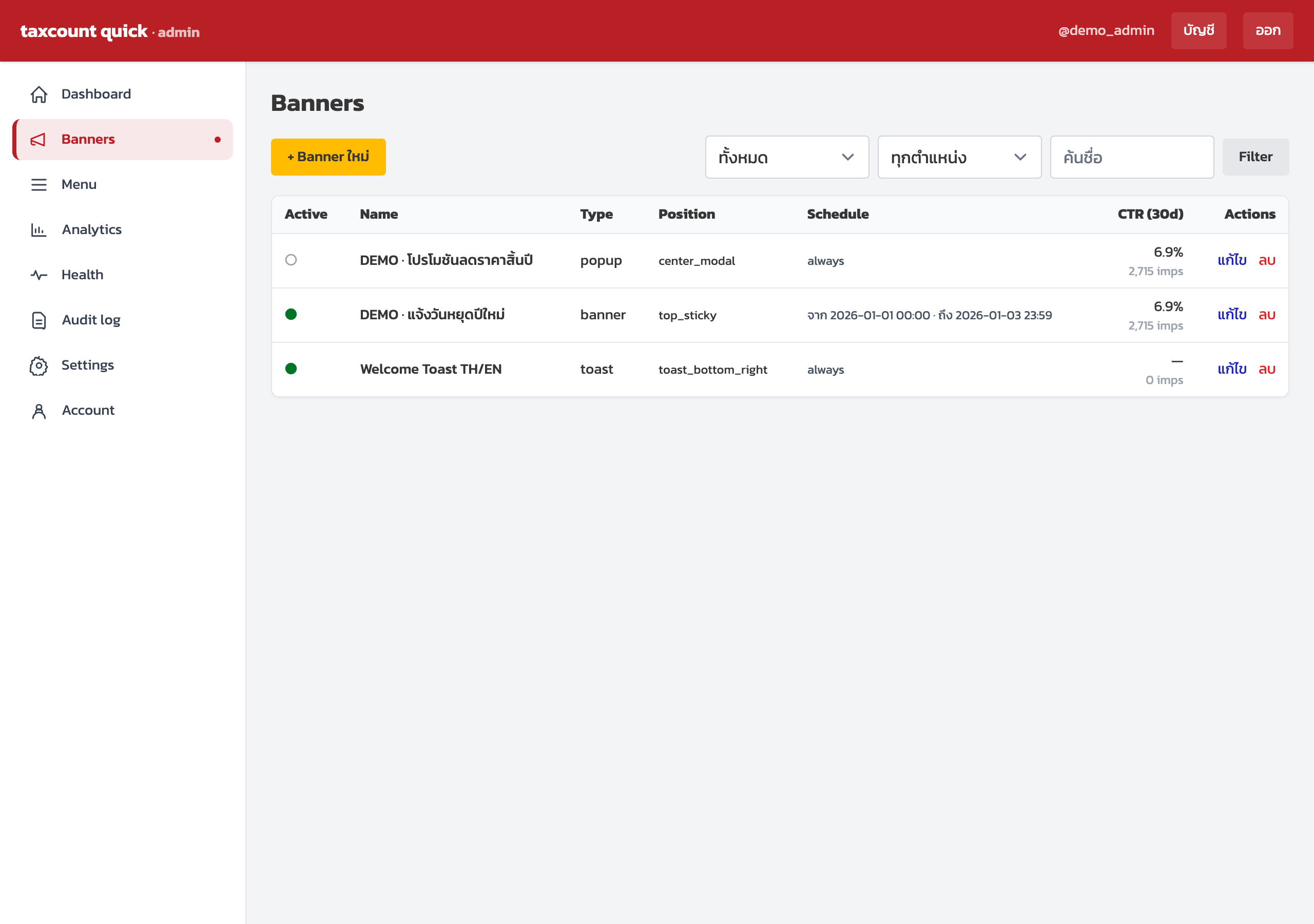Click the Actions column header

(1250, 214)
